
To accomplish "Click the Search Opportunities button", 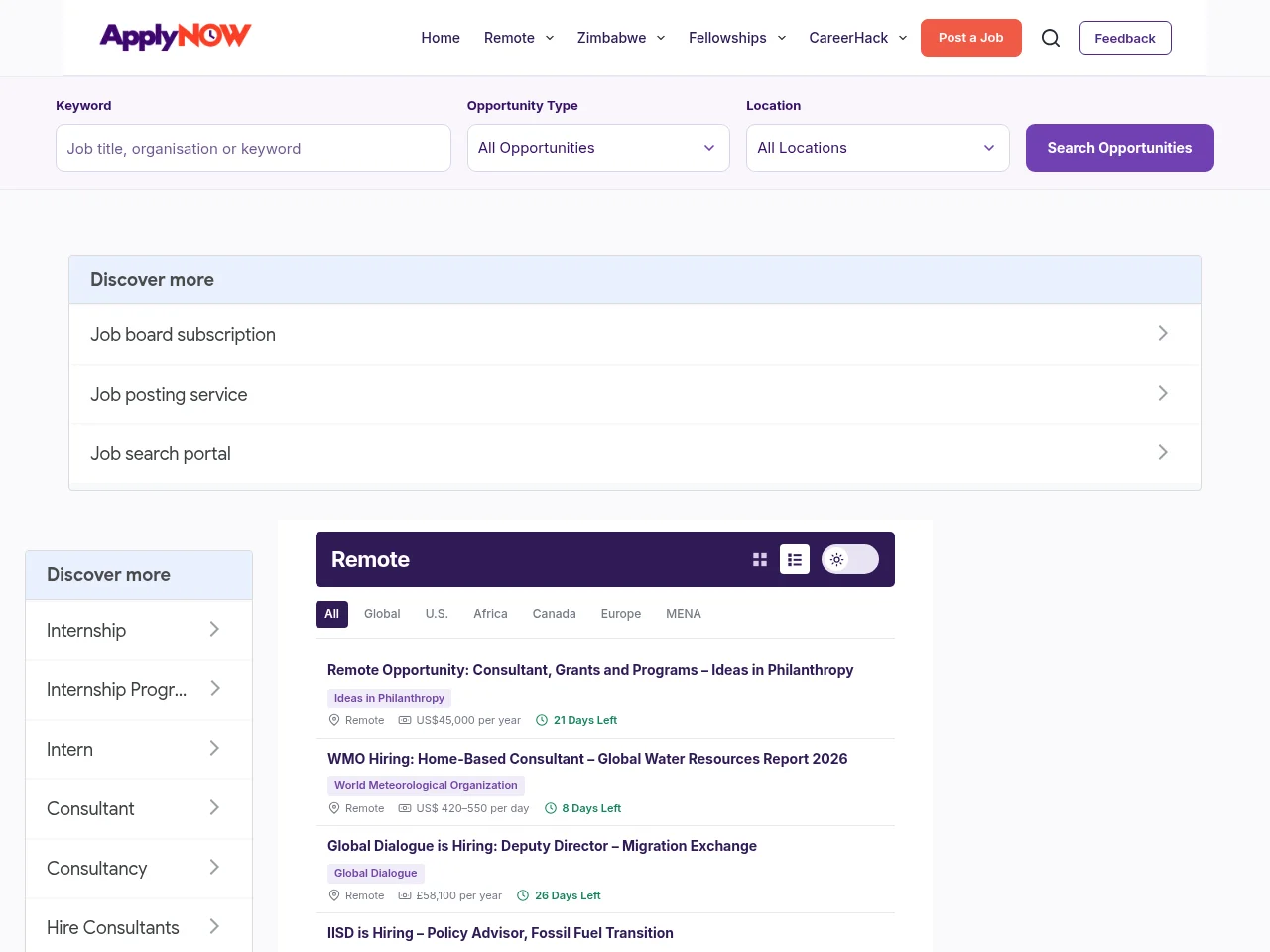I will coord(1120,148).
